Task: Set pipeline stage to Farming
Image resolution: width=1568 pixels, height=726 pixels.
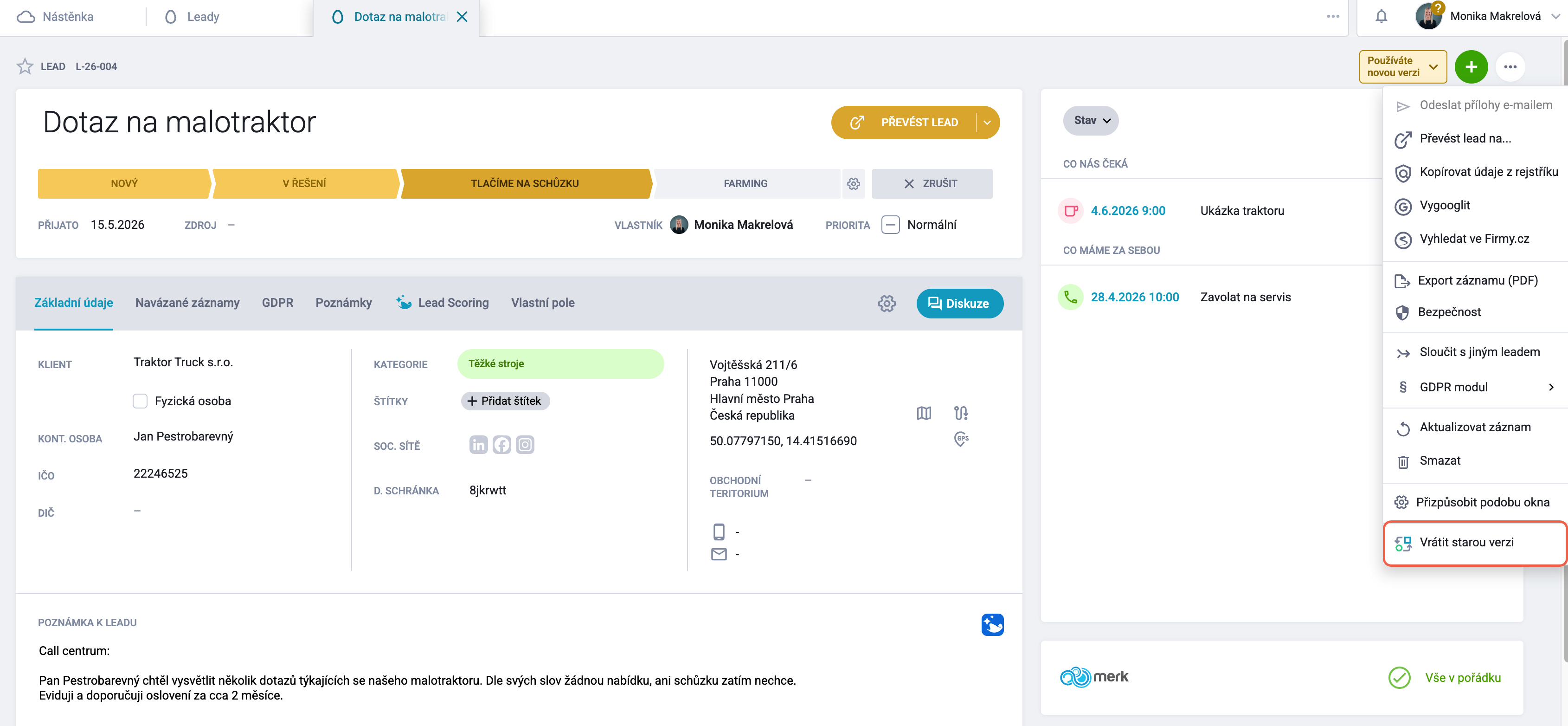Action: 745,183
